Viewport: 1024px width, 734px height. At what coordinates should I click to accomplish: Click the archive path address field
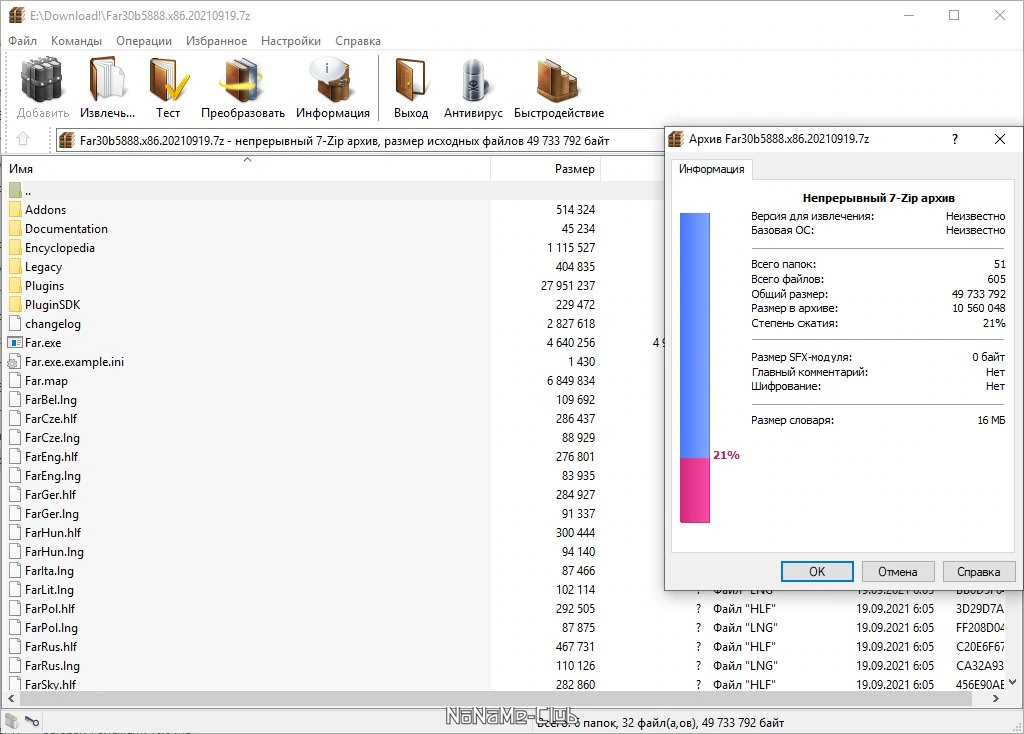point(359,140)
